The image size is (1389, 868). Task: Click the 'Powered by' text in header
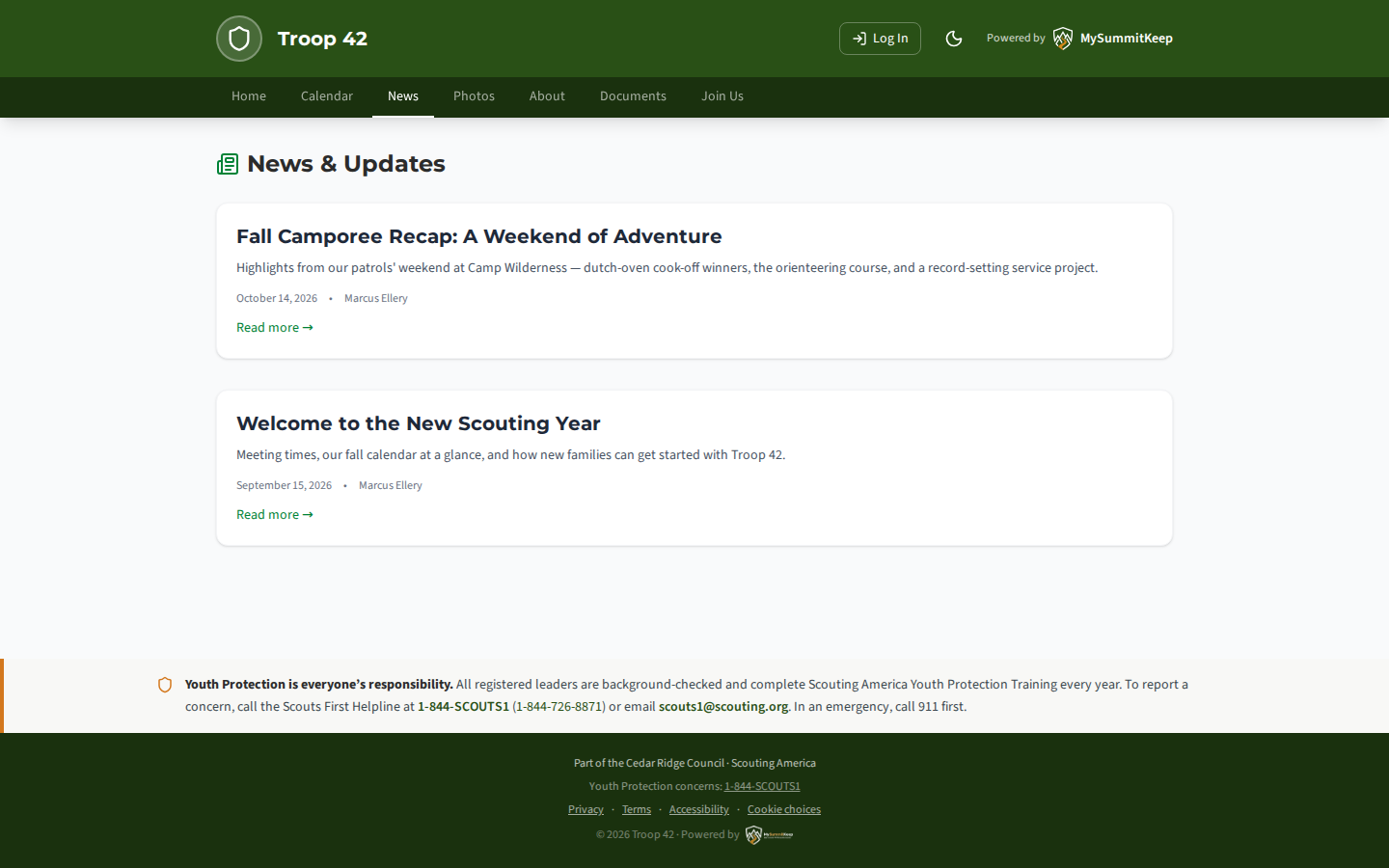coord(1016,39)
